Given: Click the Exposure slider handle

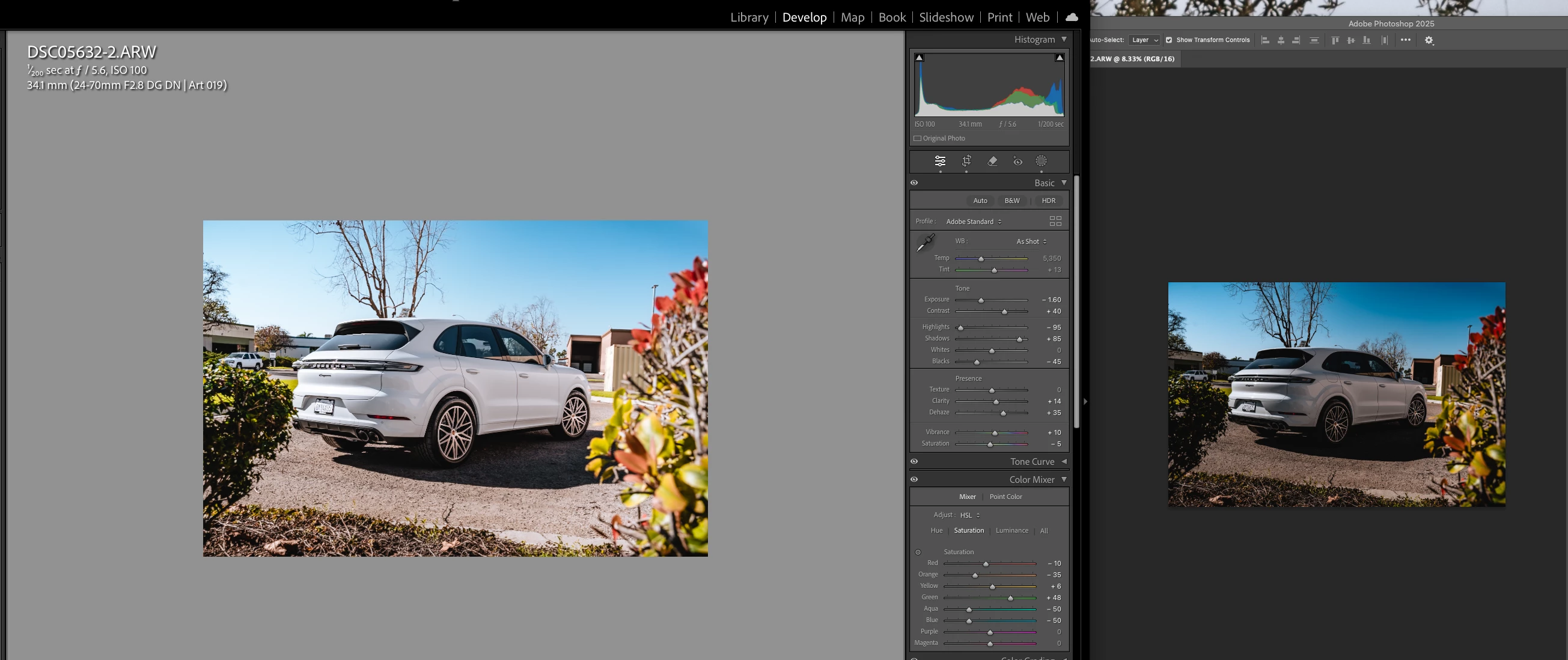Looking at the screenshot, I should 981,300.
